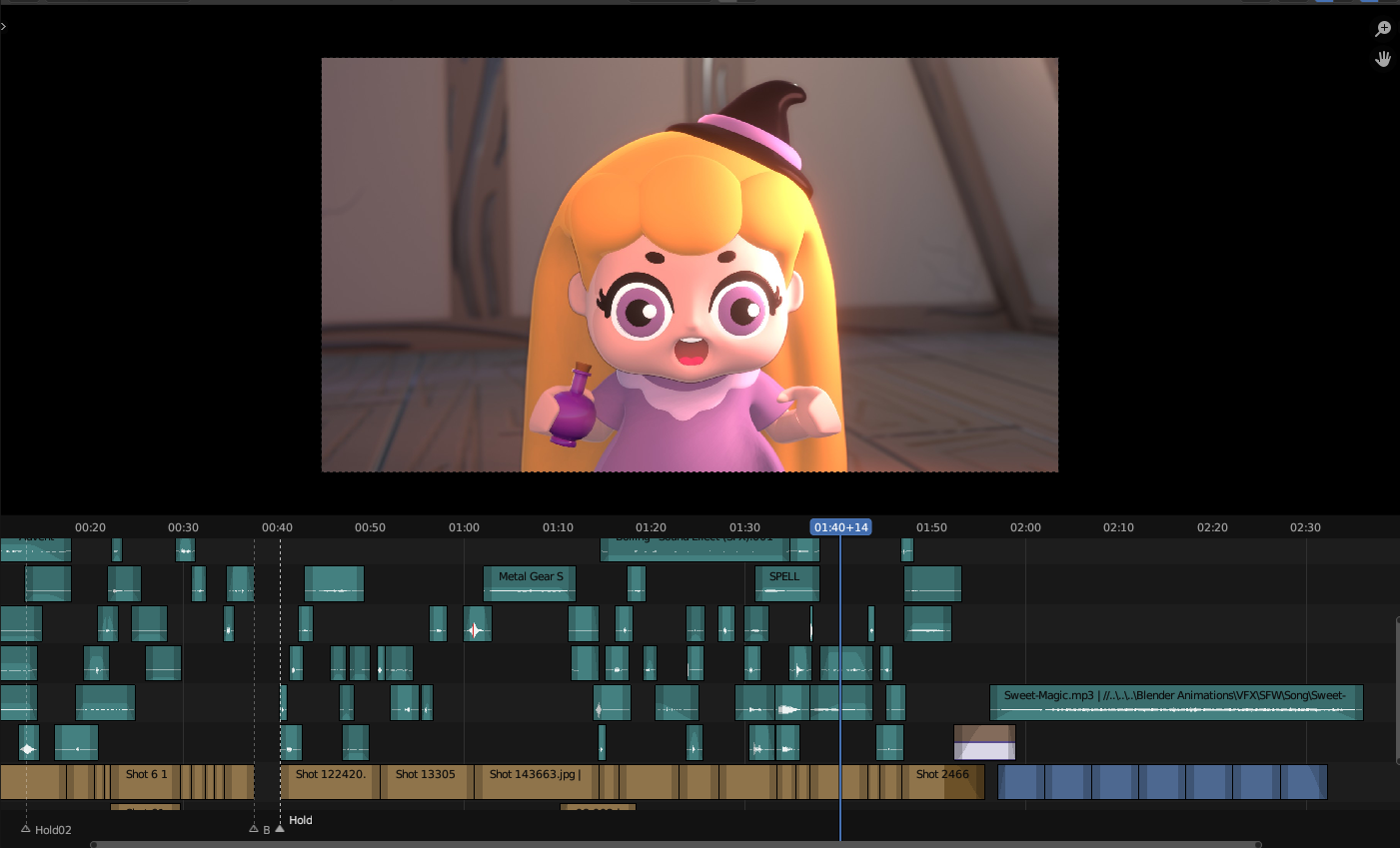Click the 02:20 mark on the time ruler
The height and width of the screenshot is (848, 1400).
coord(1212,527)
